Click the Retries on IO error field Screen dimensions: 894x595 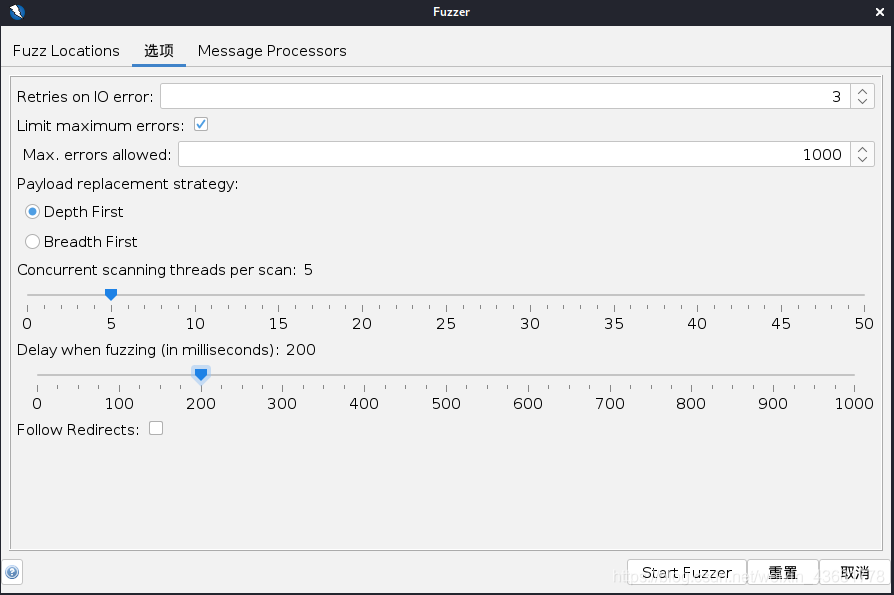coord(505,96)
